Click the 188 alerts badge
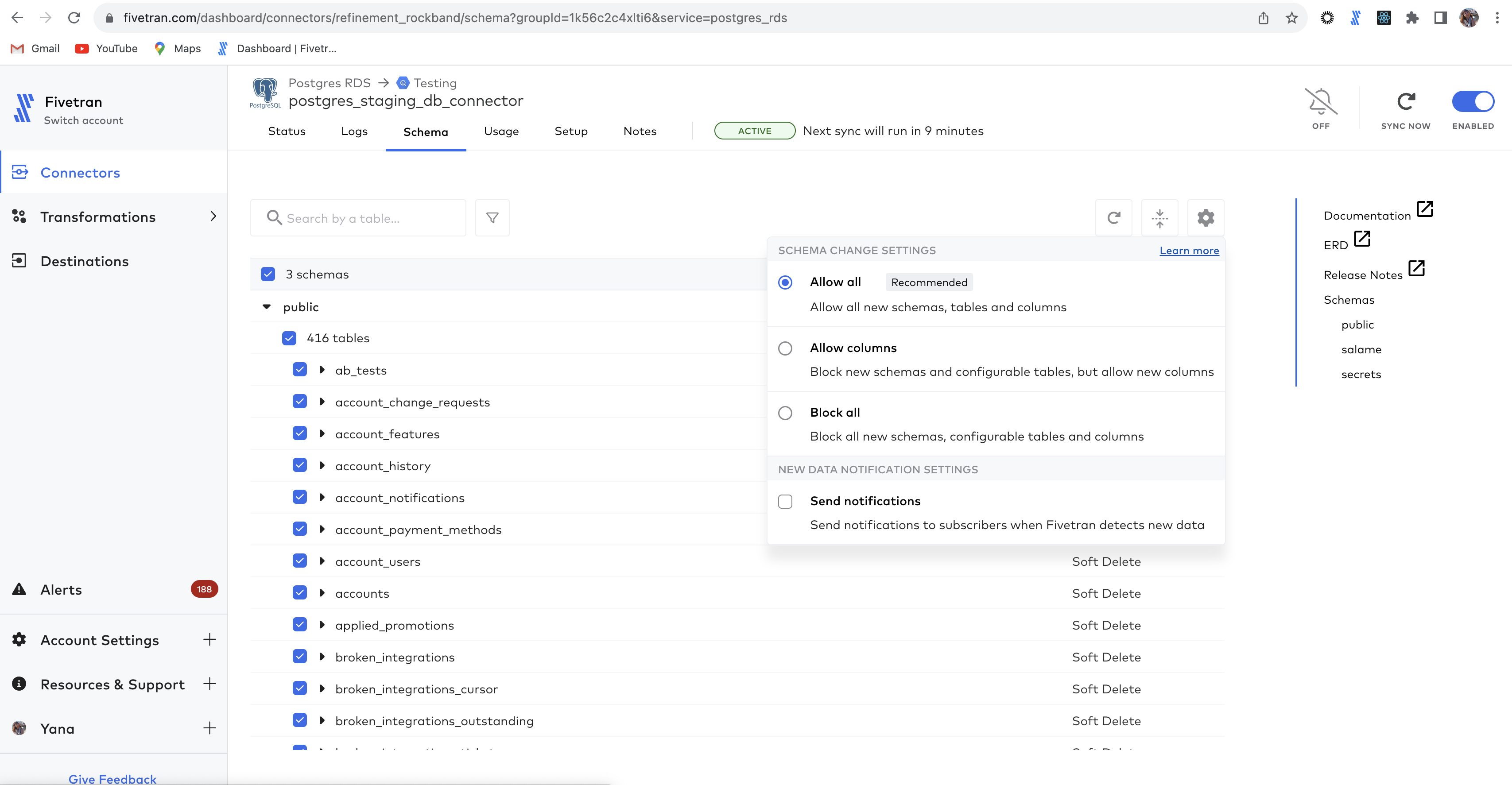Screen dimensions: 1512x785 (x=204, y=589)
